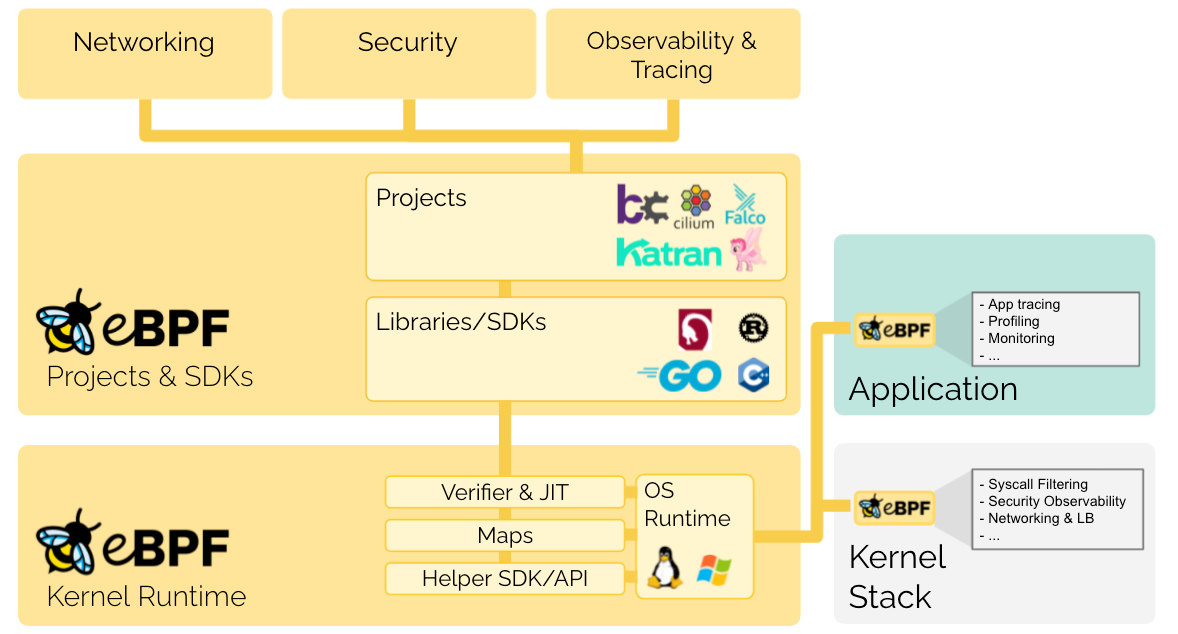The height and width of the screenshot is (634, 1178).
Task: Click the Falco logo
Action: coord(745,205)
